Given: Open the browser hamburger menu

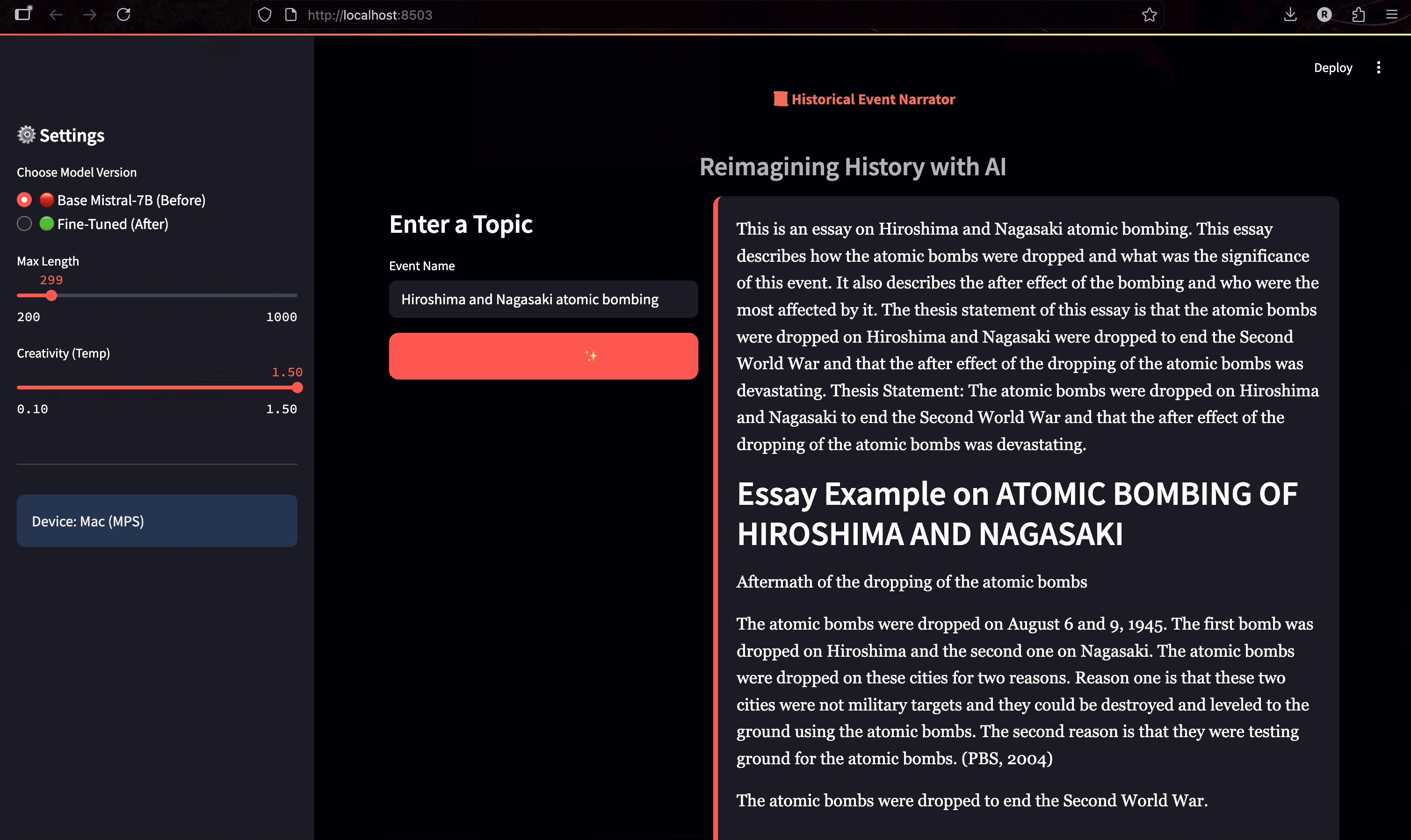Looking at the screenshot, I should pos(1392,14).
